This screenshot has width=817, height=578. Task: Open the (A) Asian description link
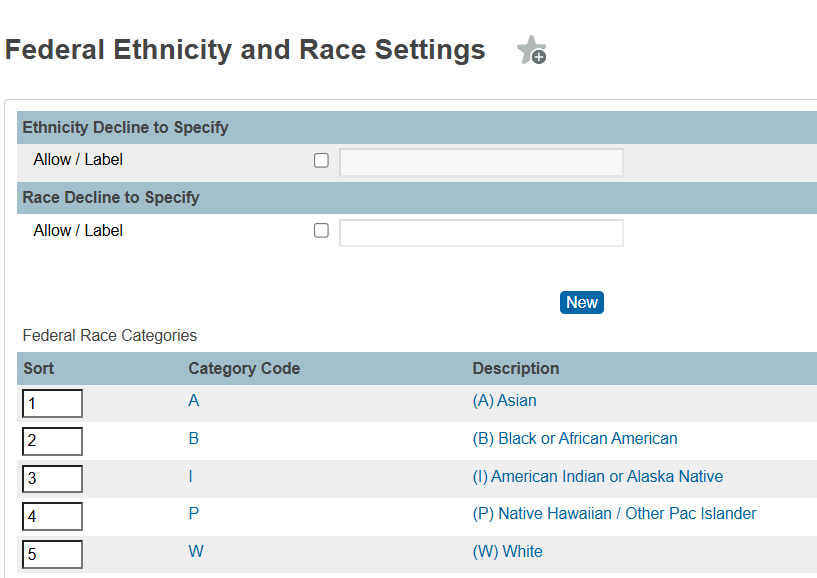coord(504,401)
